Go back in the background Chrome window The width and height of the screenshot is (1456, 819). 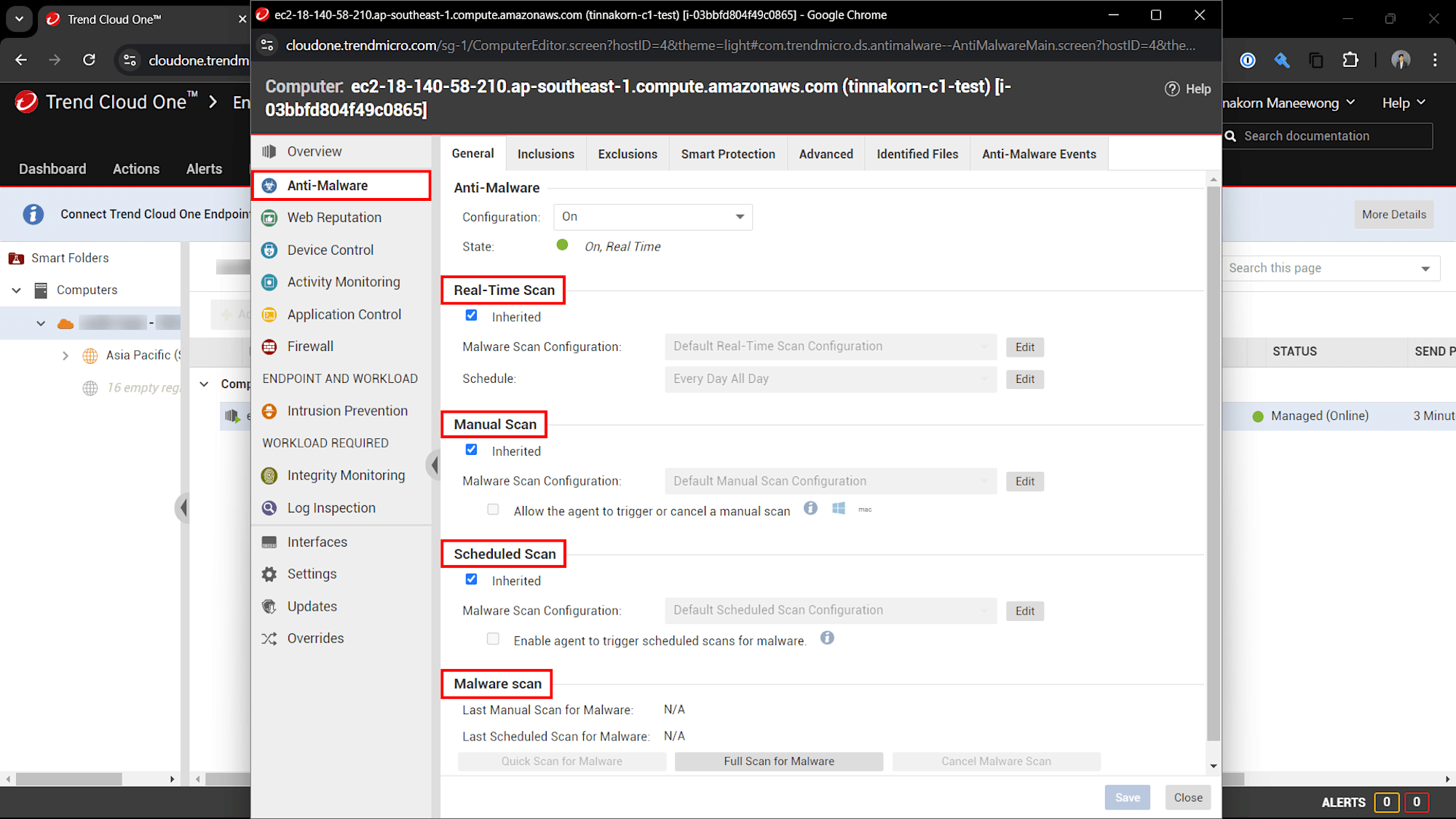(21, 60)
